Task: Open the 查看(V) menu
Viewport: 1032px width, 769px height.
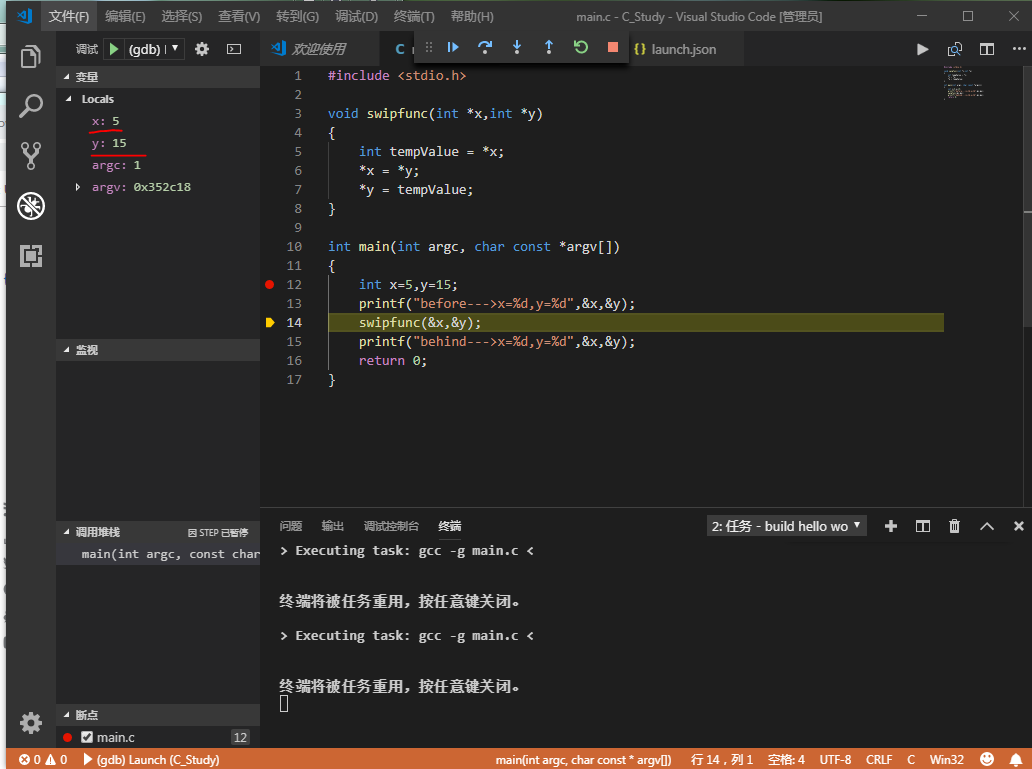Action: coord(239,16)
